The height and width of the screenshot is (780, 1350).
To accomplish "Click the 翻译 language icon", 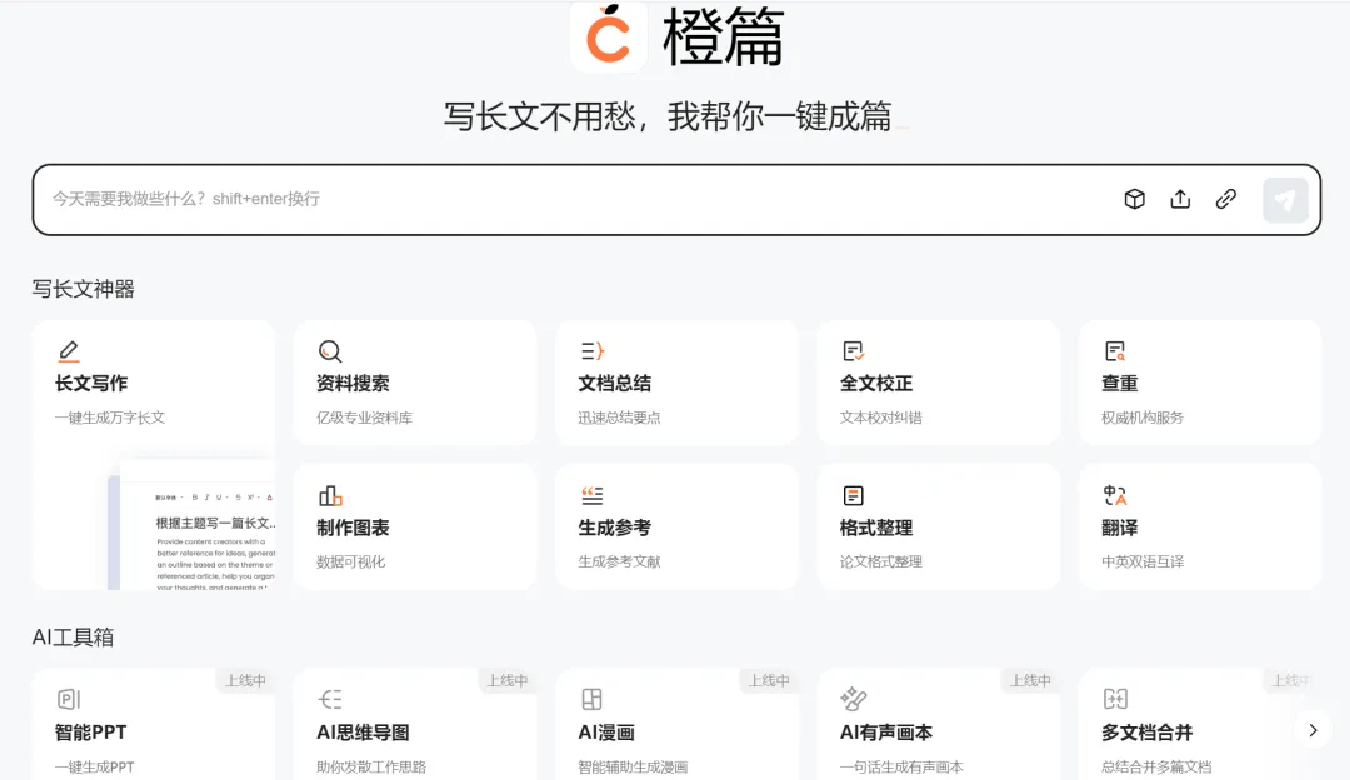I will [x=1115, y=495].
